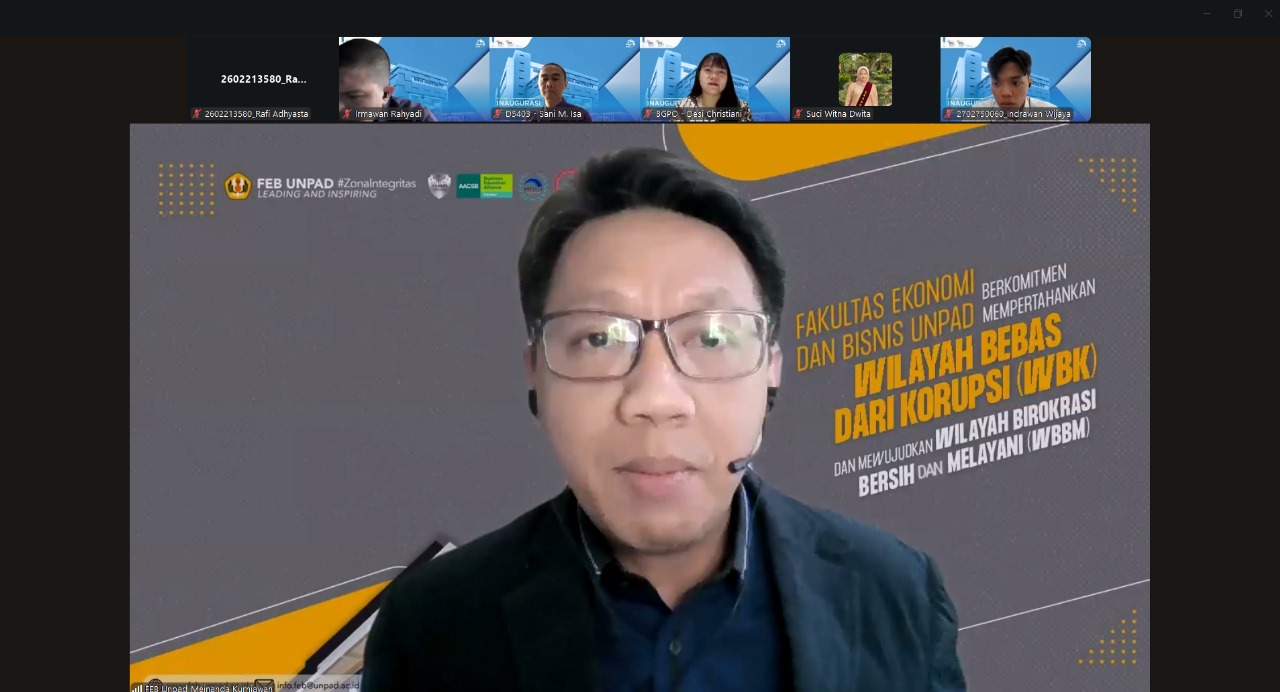Screen dimensions: 1280x692
Task: Click Desi Christiani's muted microphone icon
Action: point(648,114)
